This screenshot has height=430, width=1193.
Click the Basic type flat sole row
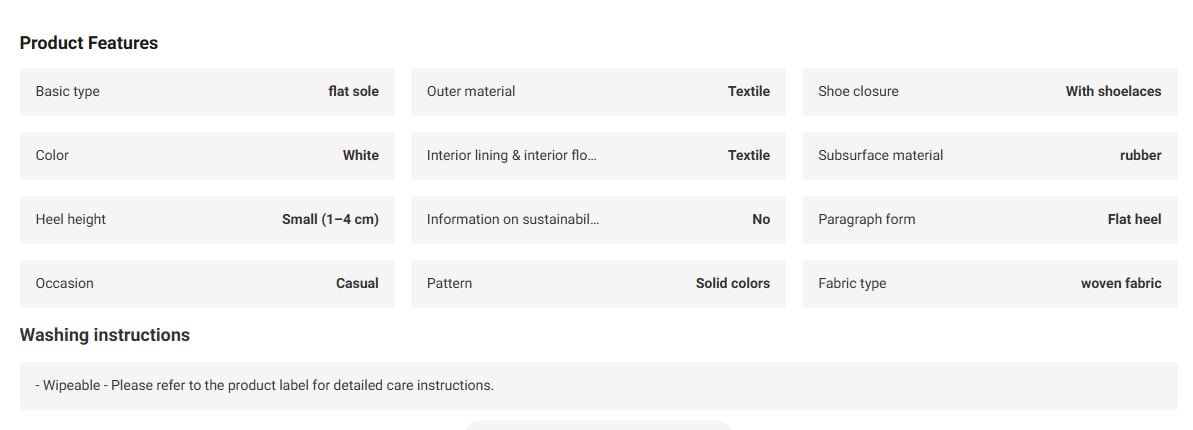207,91
